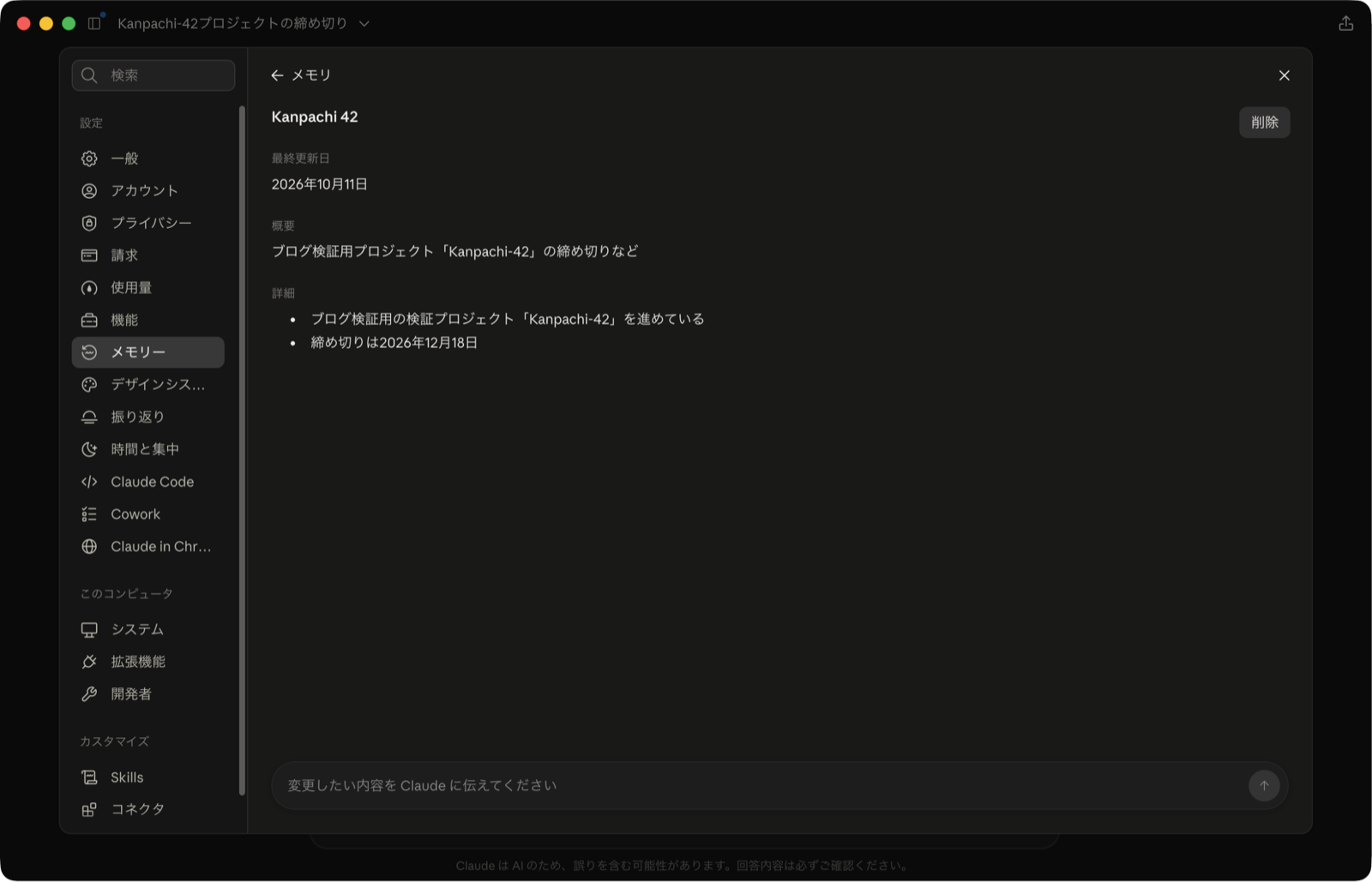Screen dimensions: 1372x882
Task: Click the shield icon for プライバシー
Action: pos(89,223)
